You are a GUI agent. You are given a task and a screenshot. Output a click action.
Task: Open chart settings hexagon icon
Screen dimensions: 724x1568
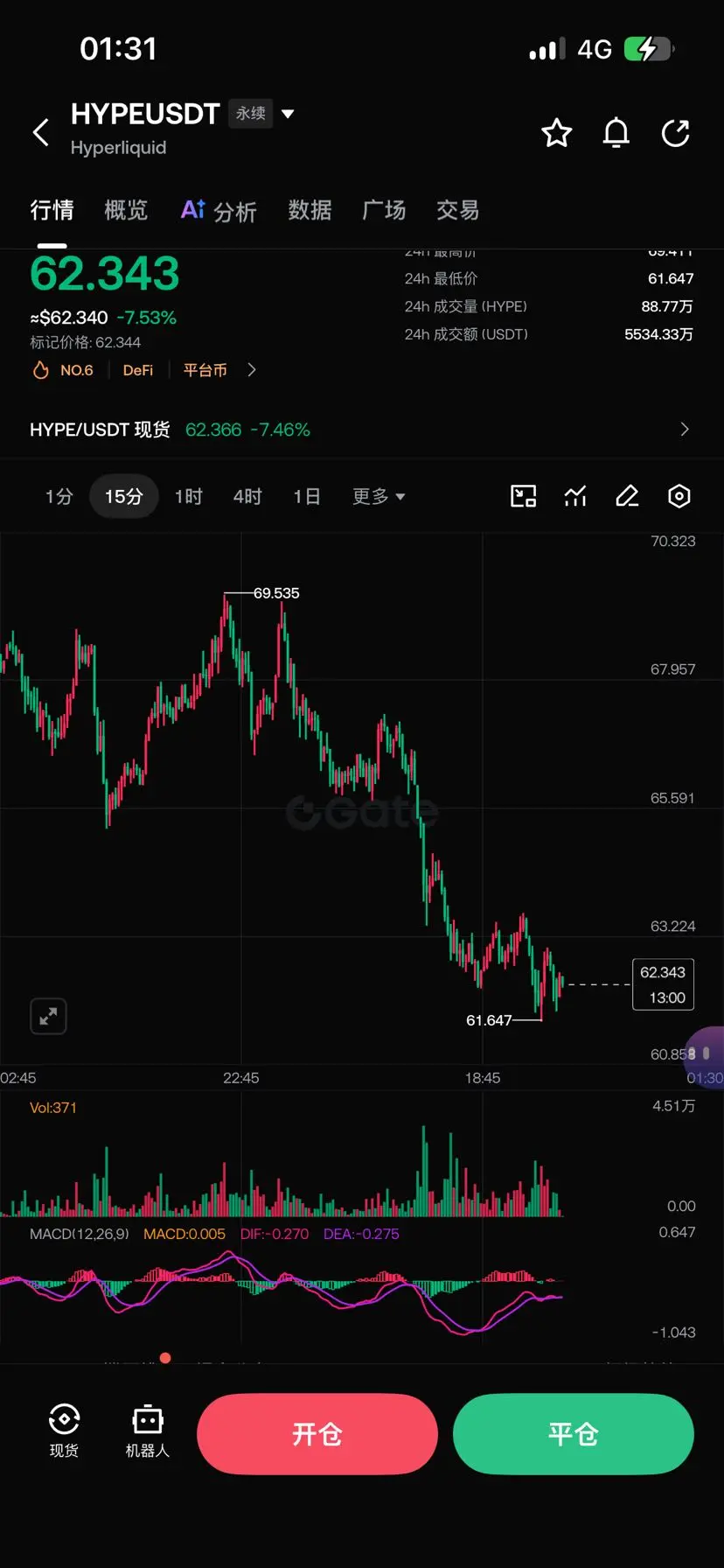(x=679, y=496)
